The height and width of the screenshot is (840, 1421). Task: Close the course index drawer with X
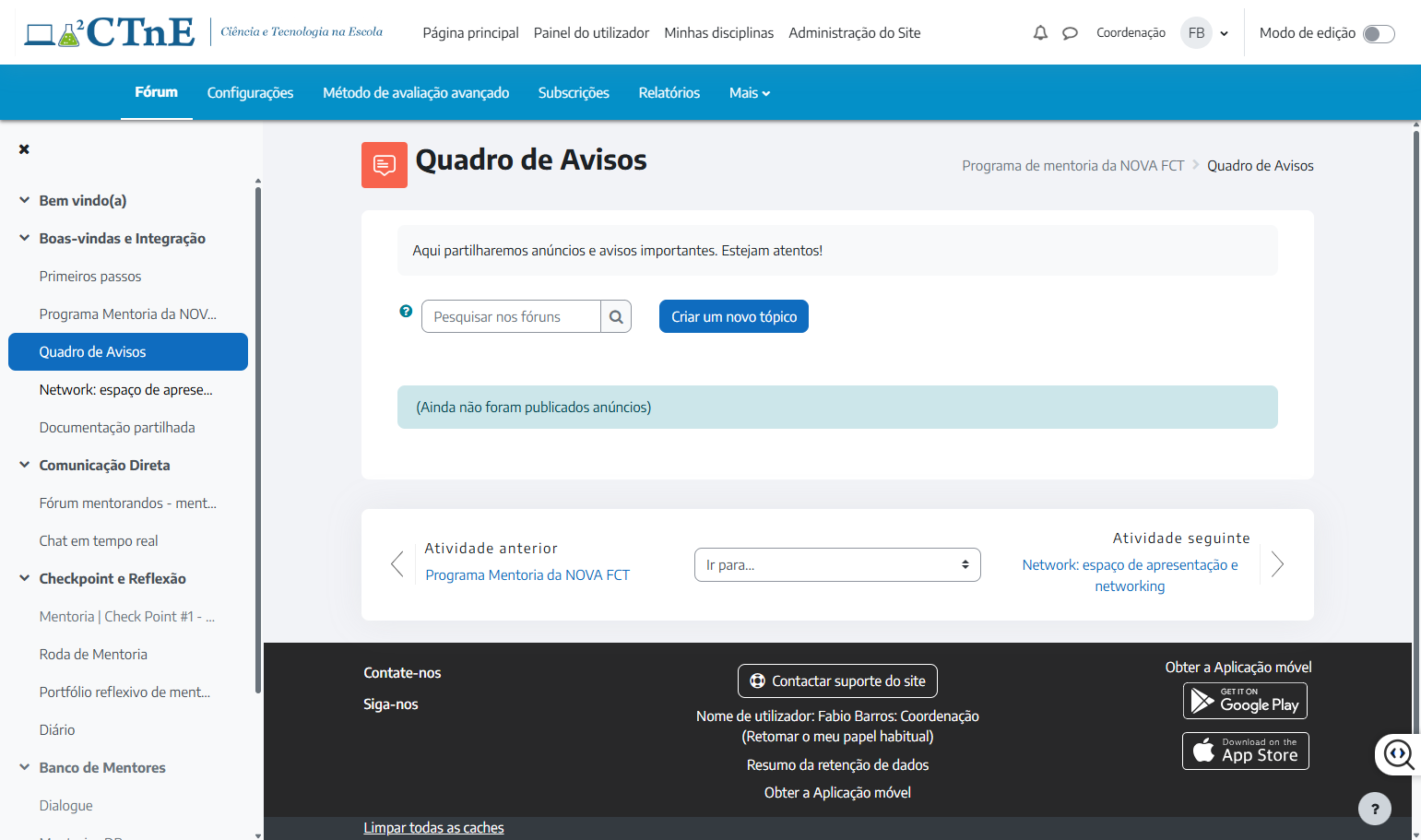pos(24,149)
